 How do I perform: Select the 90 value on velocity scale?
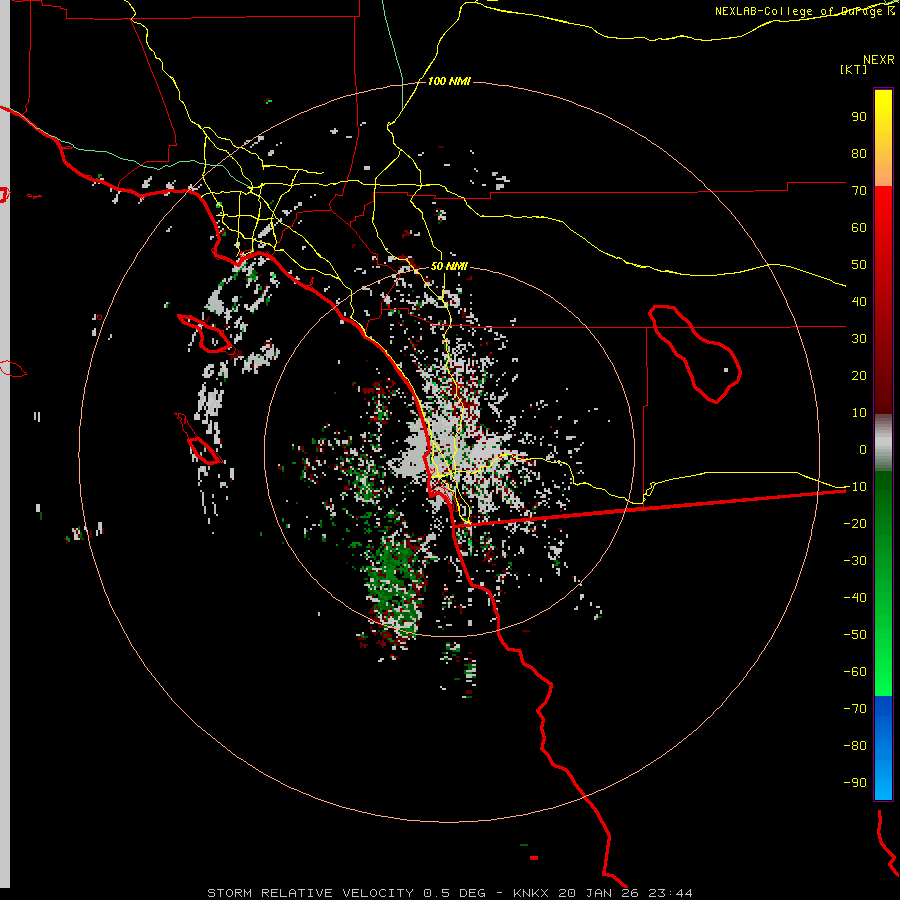point(859,117)
